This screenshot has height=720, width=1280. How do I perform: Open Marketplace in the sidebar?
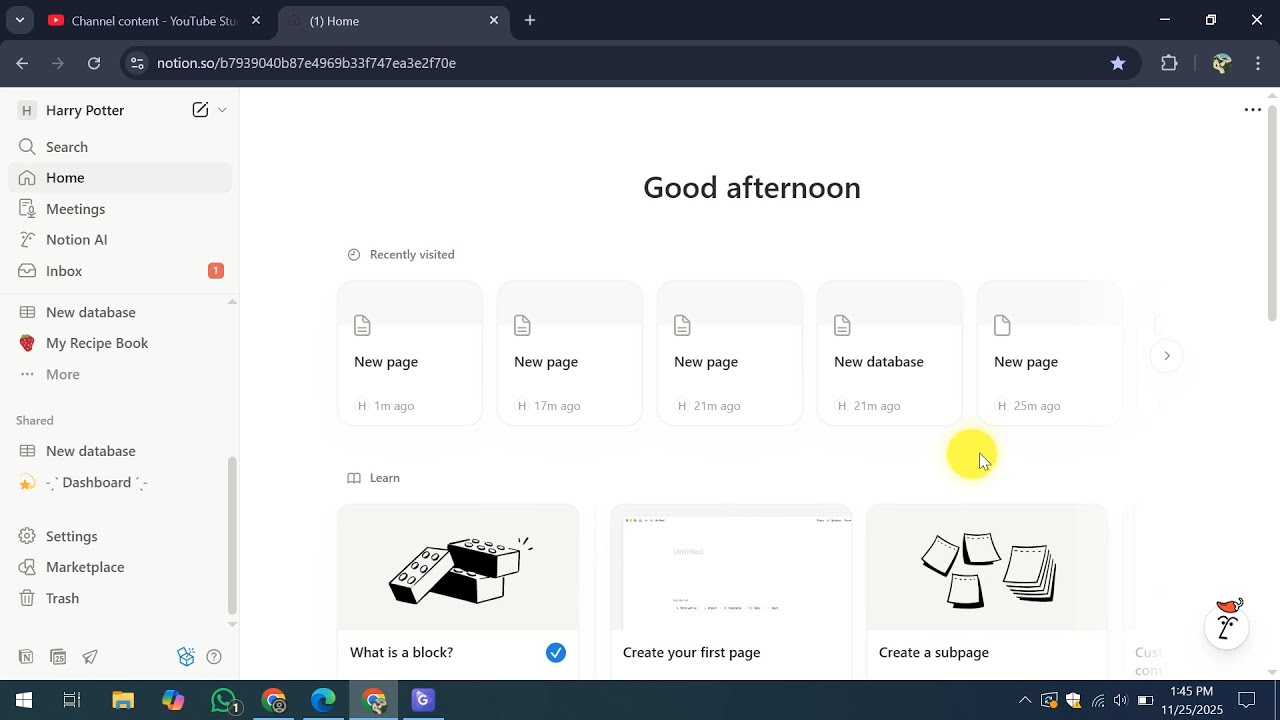(x=120, y=567)
